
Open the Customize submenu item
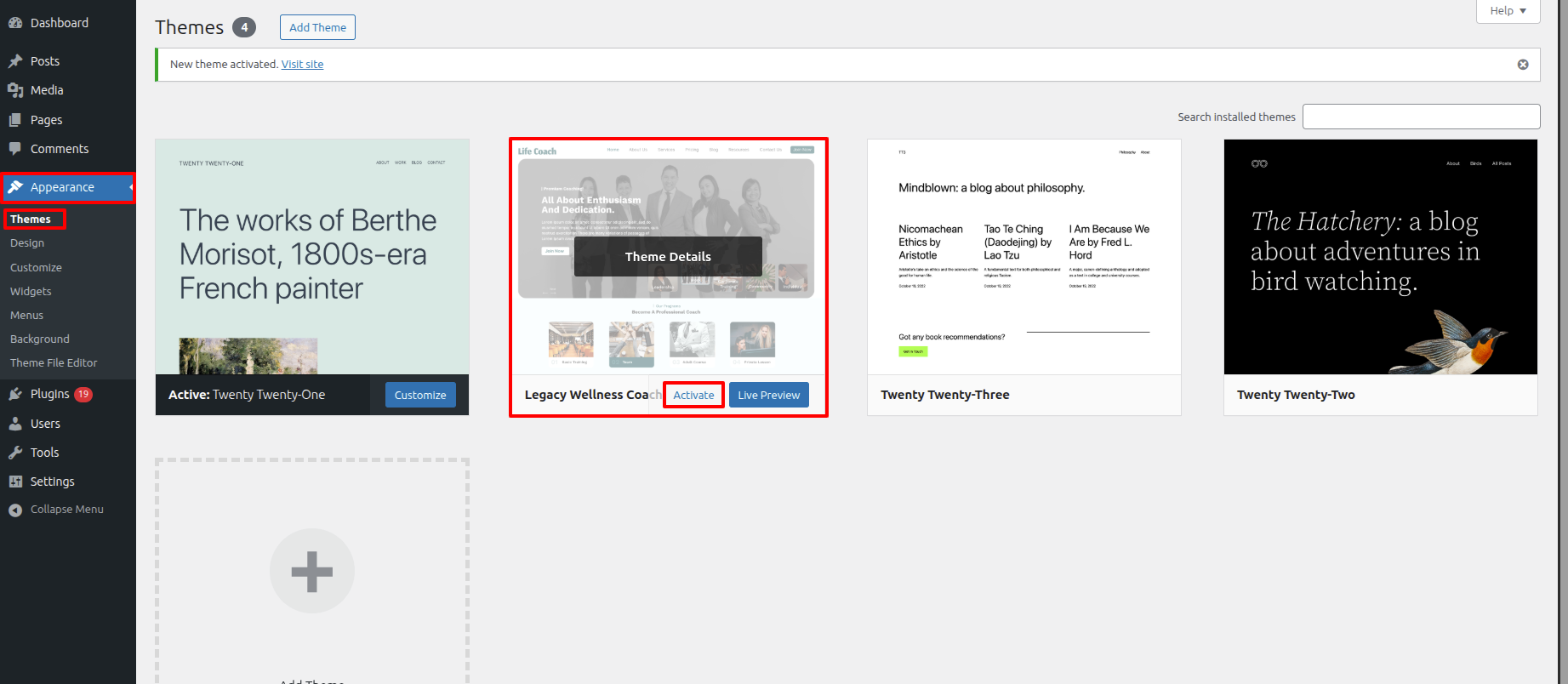36,267
